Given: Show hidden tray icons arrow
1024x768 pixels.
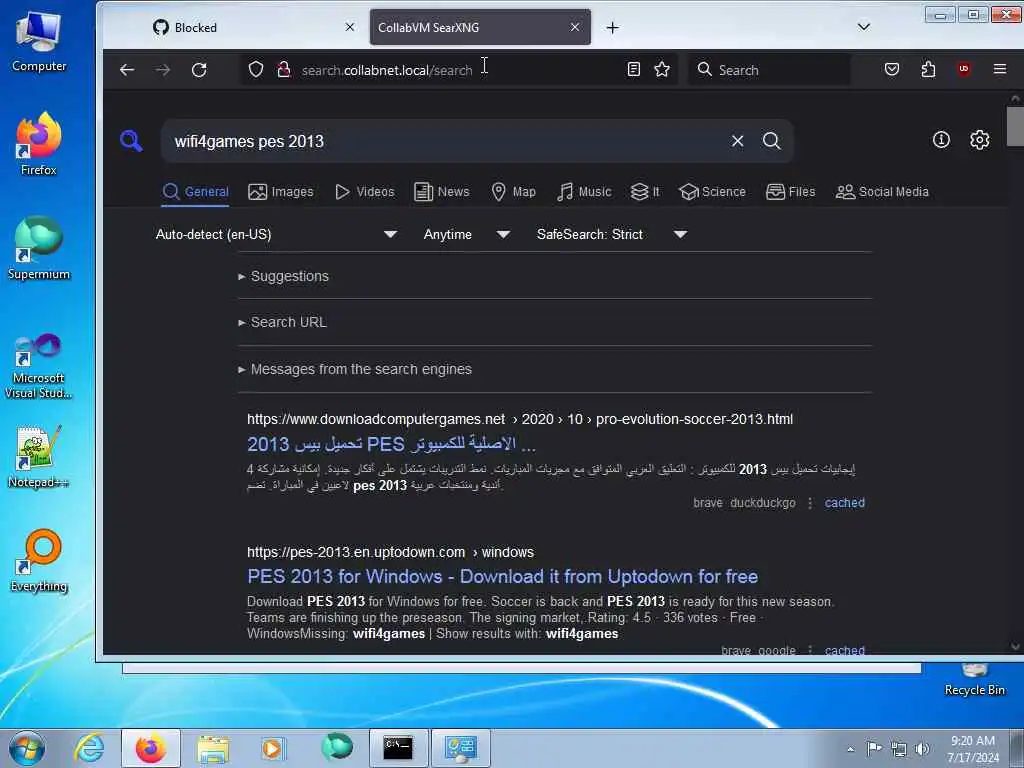Looking at the screenshot, I should coord(850,749).
